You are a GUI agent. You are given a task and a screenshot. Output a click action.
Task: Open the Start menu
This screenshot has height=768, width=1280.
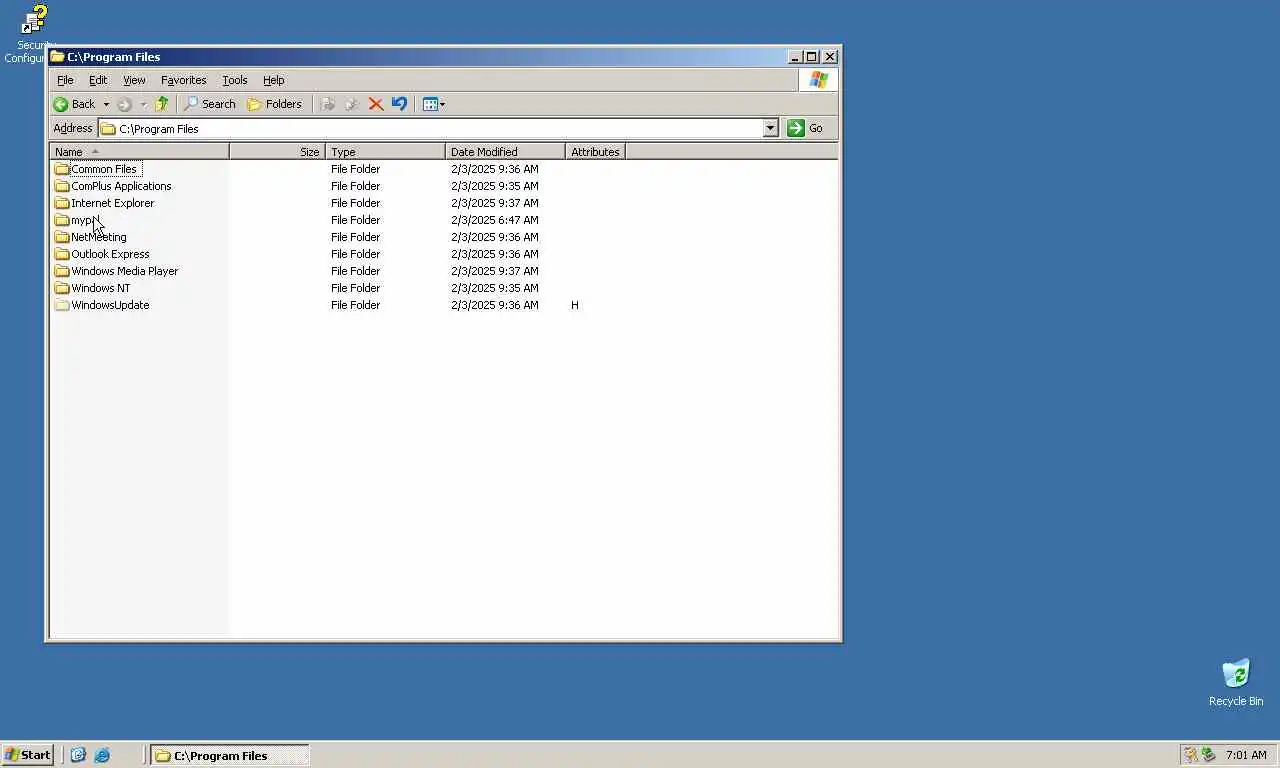(28, 755)
